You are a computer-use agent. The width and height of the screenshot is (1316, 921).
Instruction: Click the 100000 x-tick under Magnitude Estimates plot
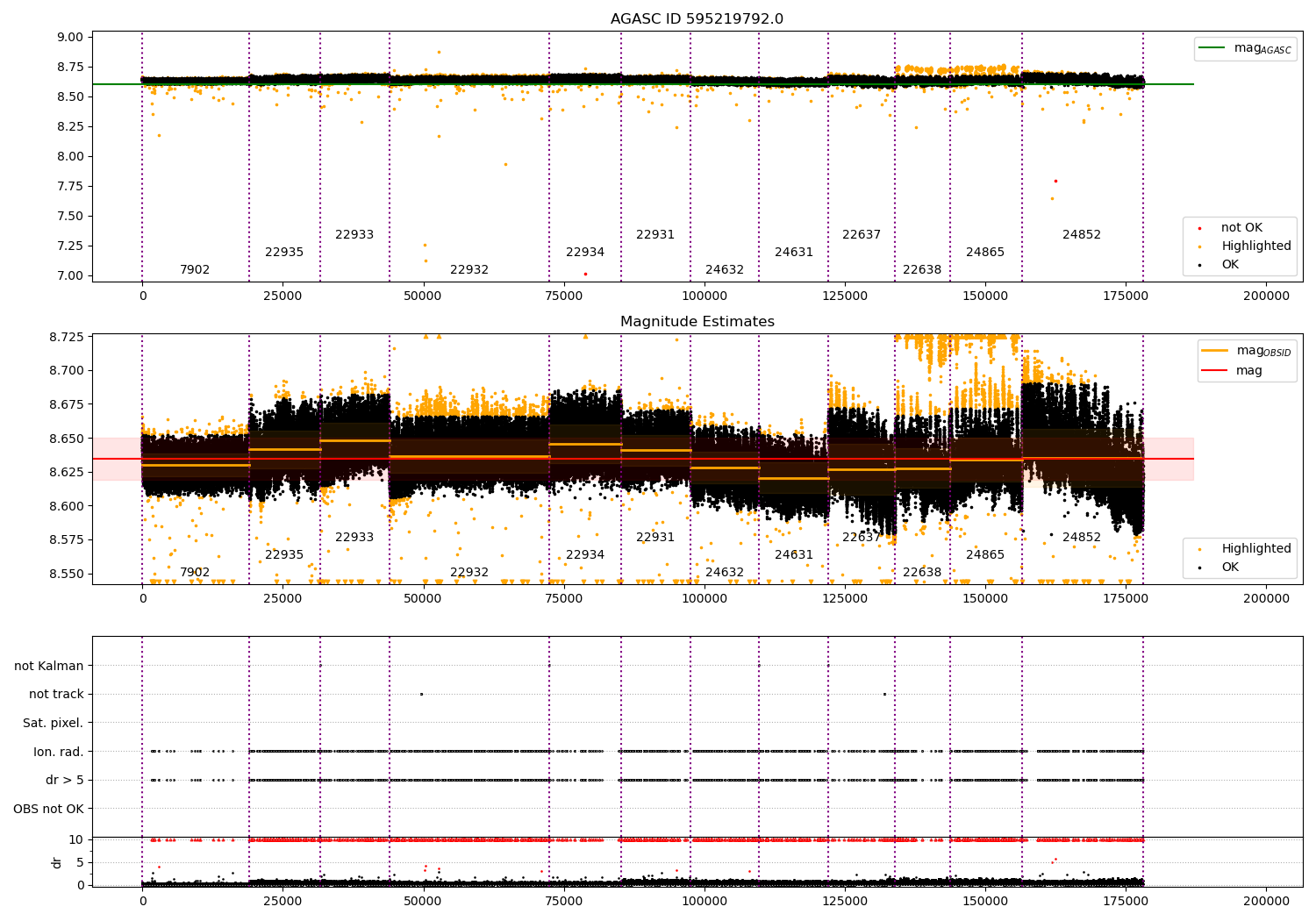[704, 599]
